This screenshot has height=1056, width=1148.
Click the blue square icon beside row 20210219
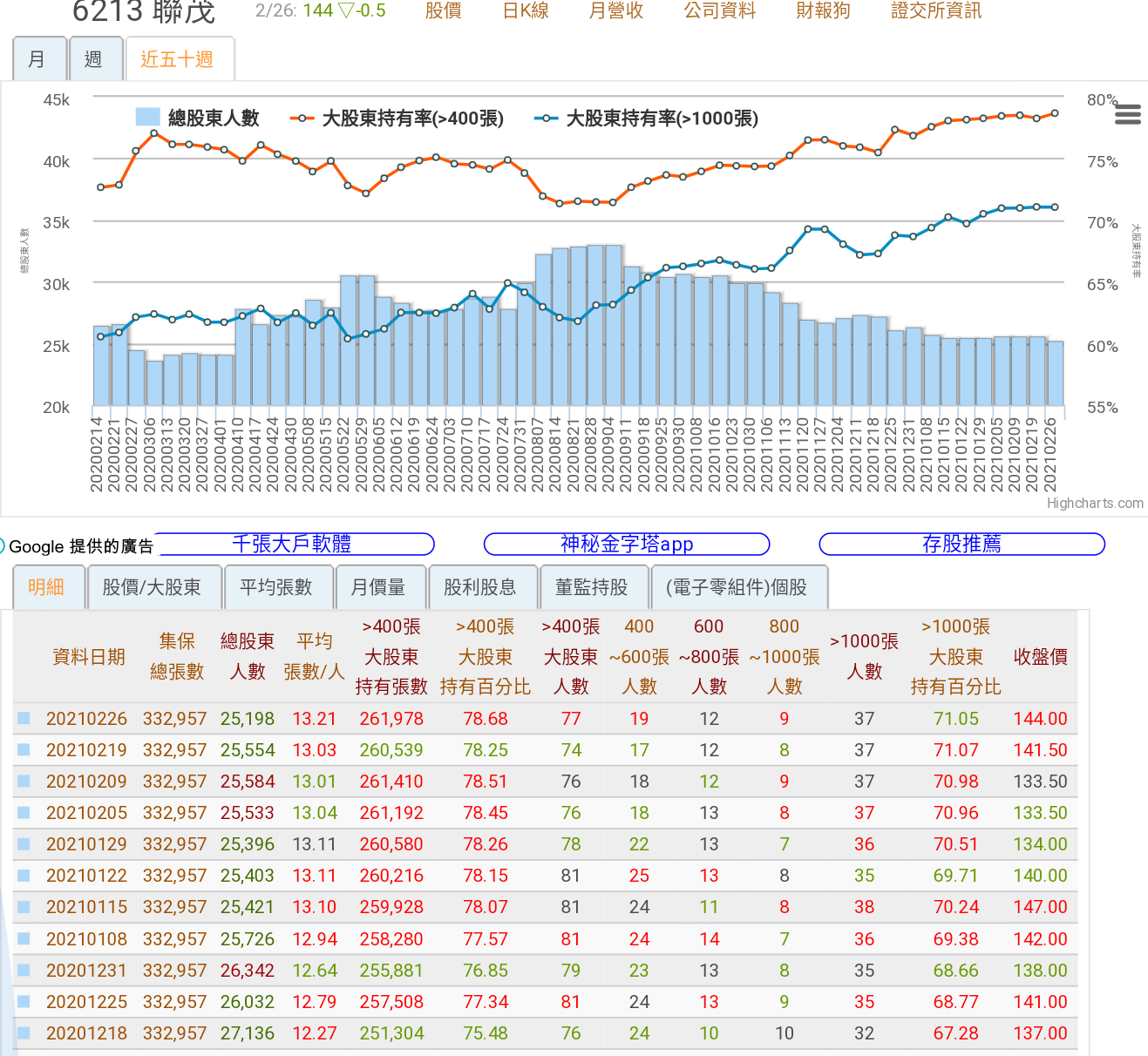click(x=24, y=750)
